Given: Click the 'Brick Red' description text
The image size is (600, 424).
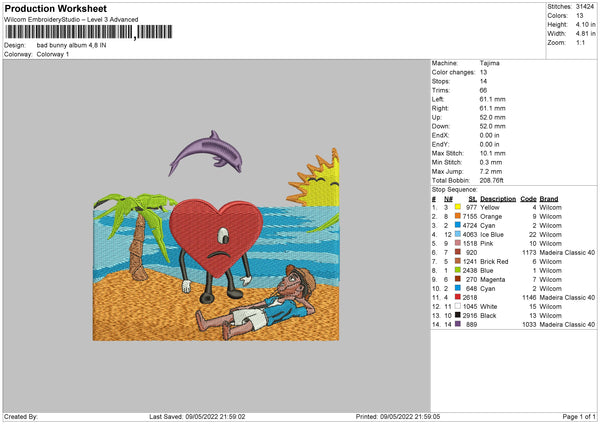Looking at the screenshot, I should [x=494, y=261].
